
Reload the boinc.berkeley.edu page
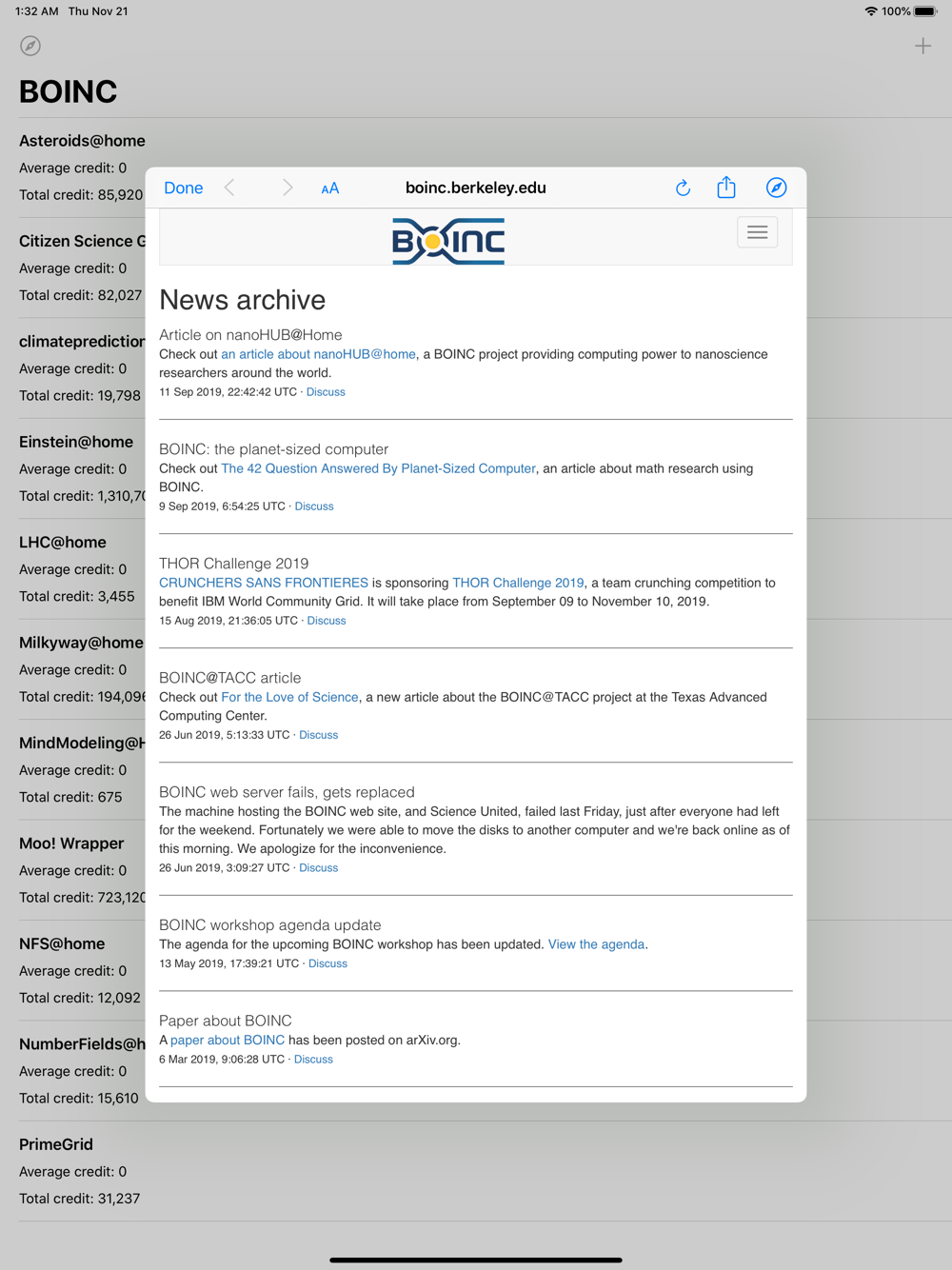coord(683,188)
